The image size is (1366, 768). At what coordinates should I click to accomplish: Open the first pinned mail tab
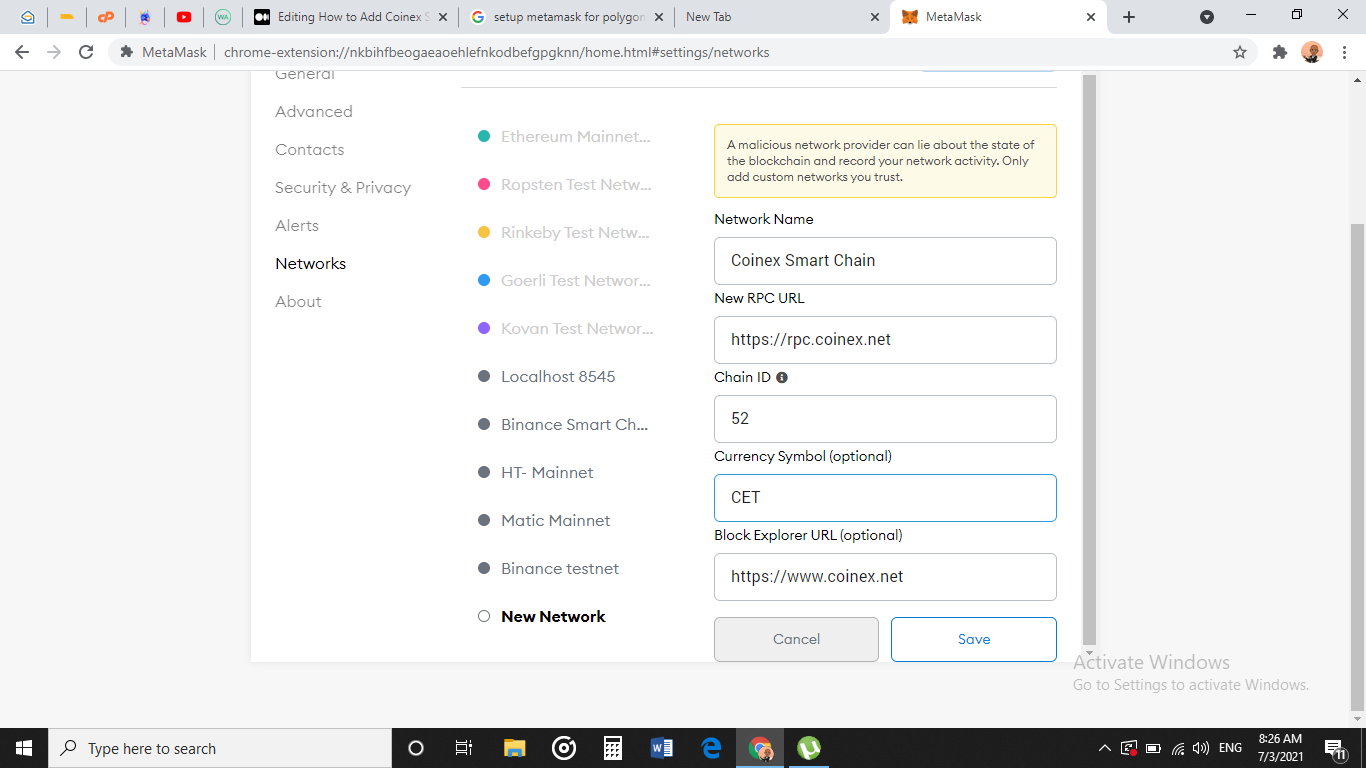tap(28, 17)
